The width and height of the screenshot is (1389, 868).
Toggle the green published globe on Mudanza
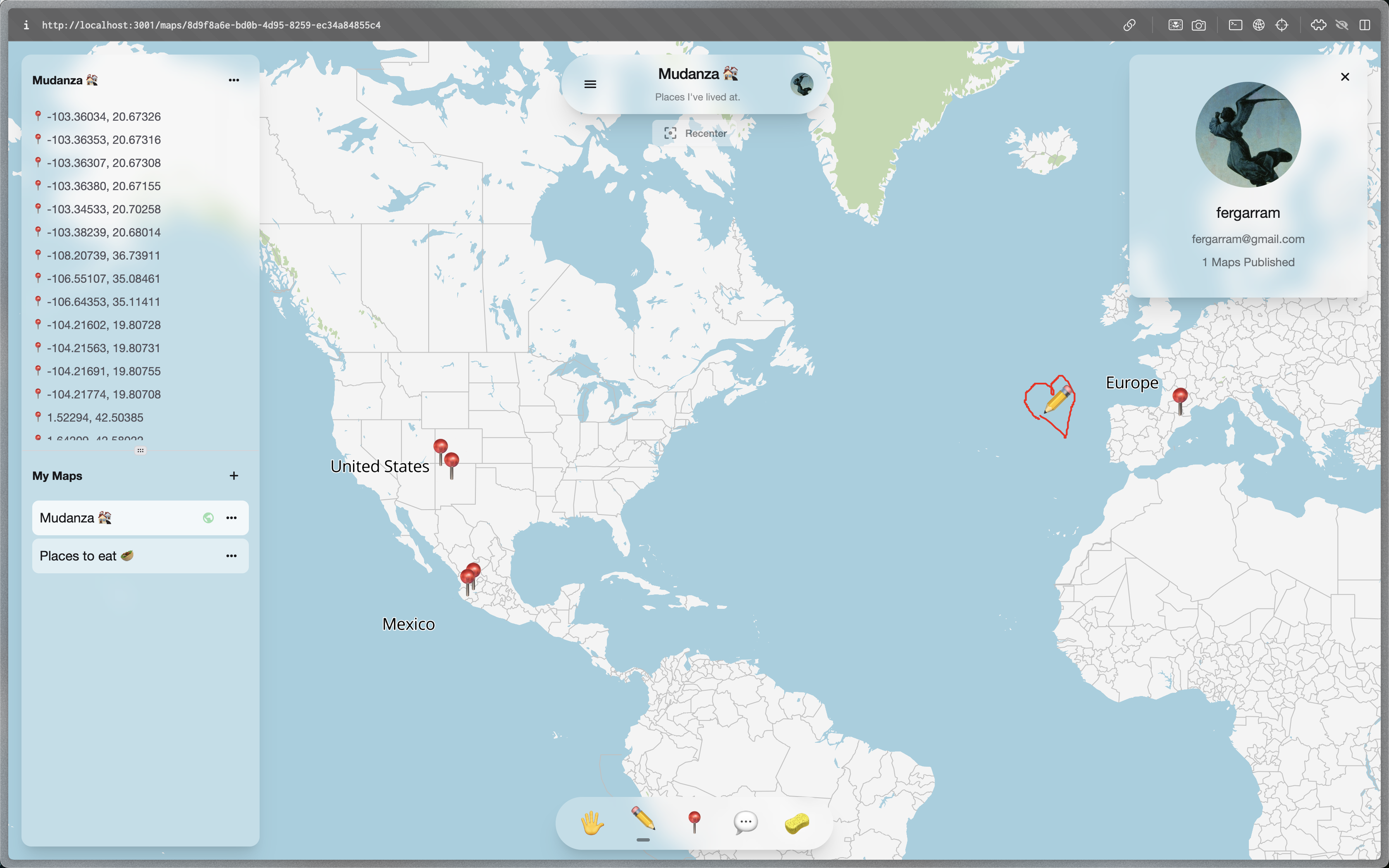(208, 518)
